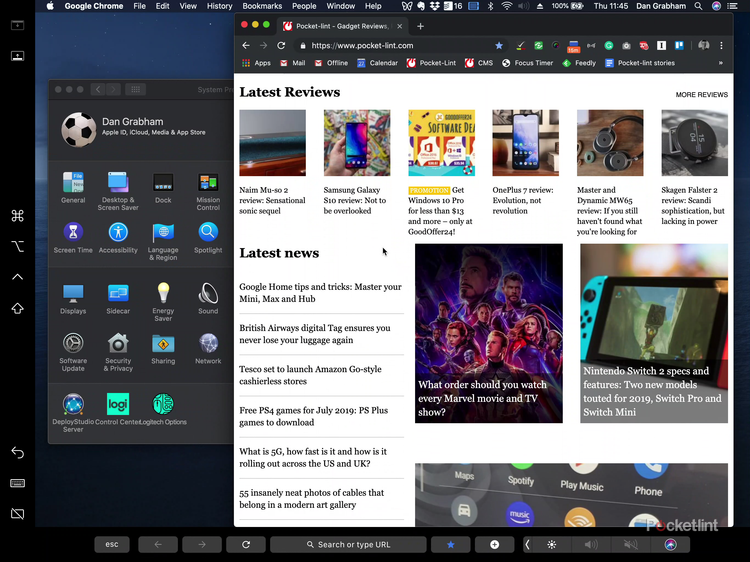The width and height of the screenshot is (750, 562).
Task: Open Software Update preferences
Action: (73, 352)
